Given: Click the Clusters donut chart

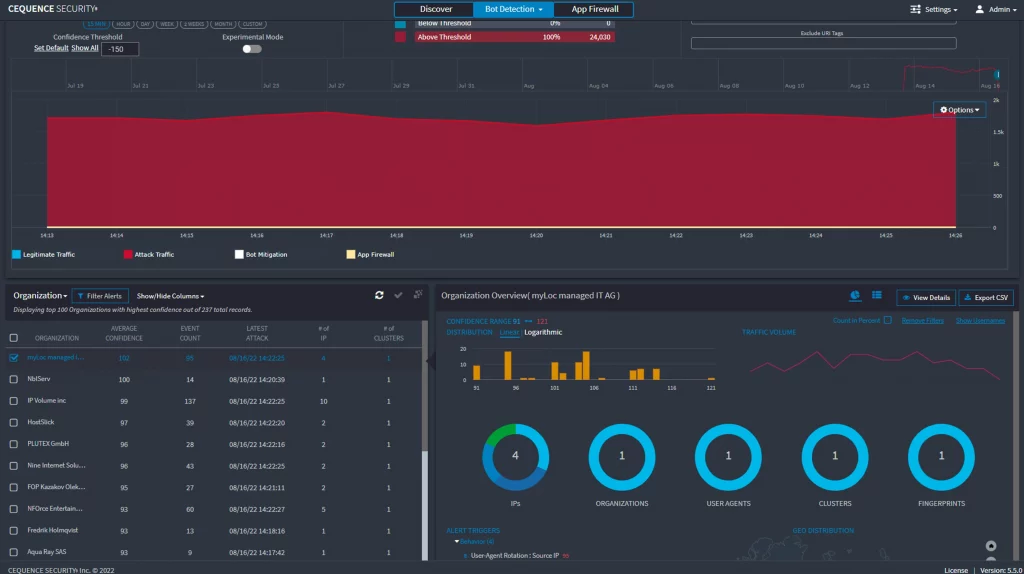Looking at the screenshot, I should coord(835,456).
